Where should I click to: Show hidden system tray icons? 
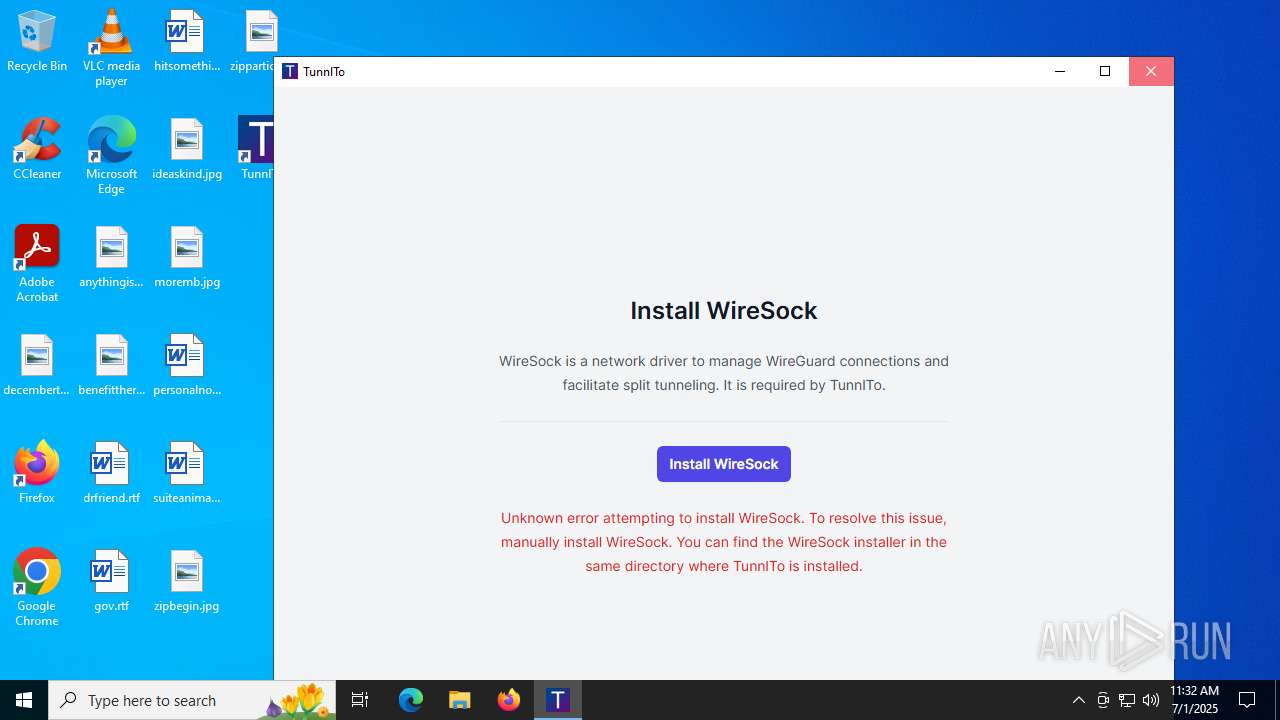point(1078,700)
